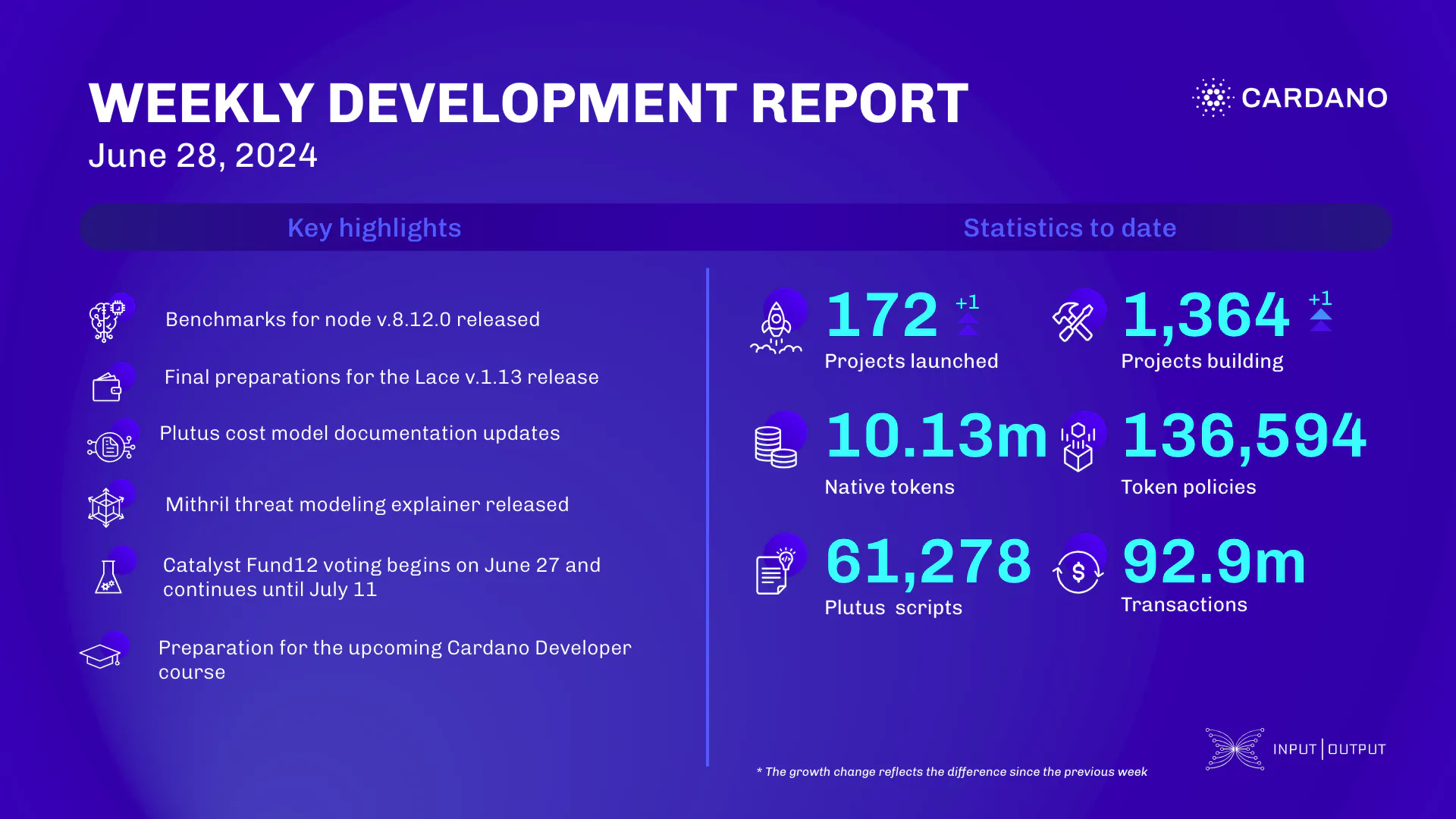Screen dimensions: 1456x819
Task: Click the Input Output logo at bottom right
Action: (x=1294, y=748)
